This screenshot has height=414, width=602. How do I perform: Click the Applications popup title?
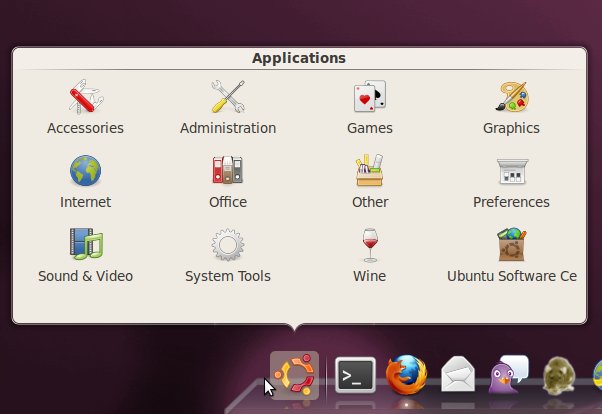point(299,58)
